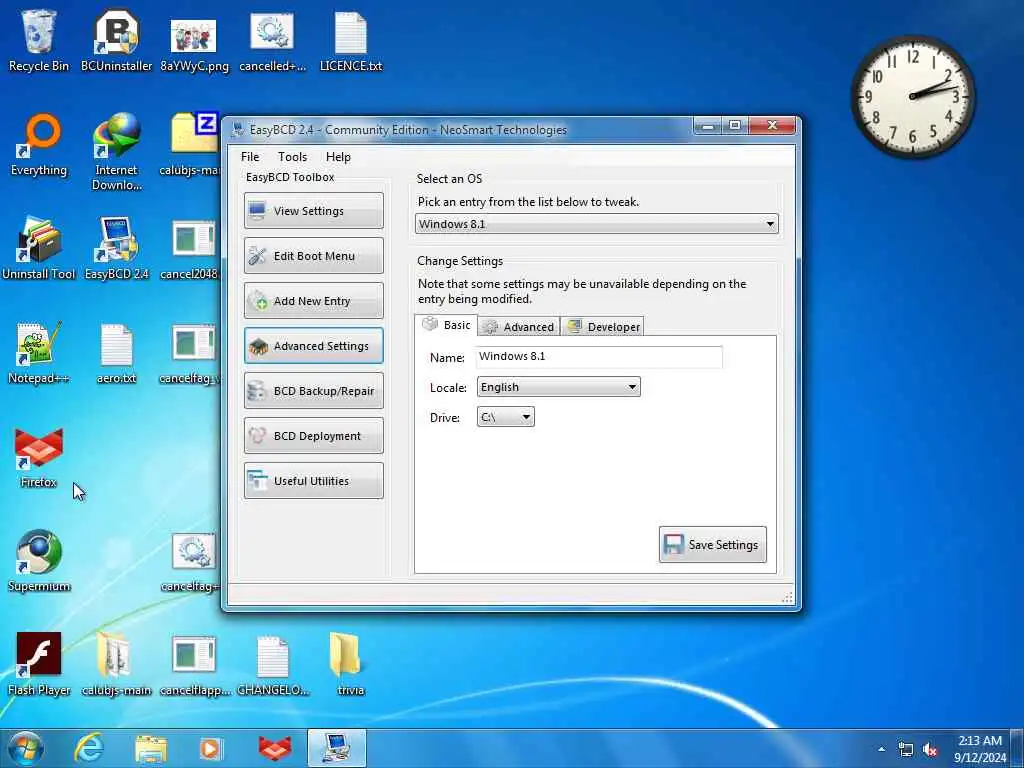Click the muted volume tray icon
The image size is (1024, 768).
click(x=930, y=750)
